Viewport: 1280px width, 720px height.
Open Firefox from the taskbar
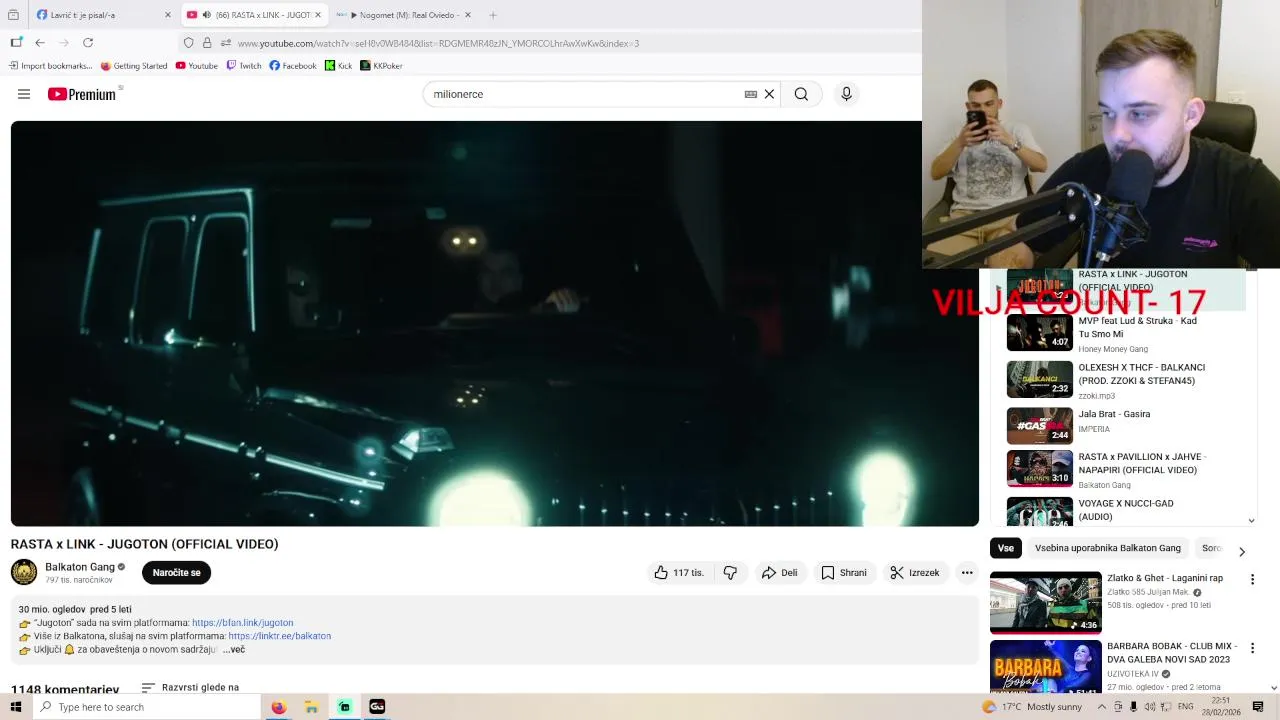click(x=278, y=707)
